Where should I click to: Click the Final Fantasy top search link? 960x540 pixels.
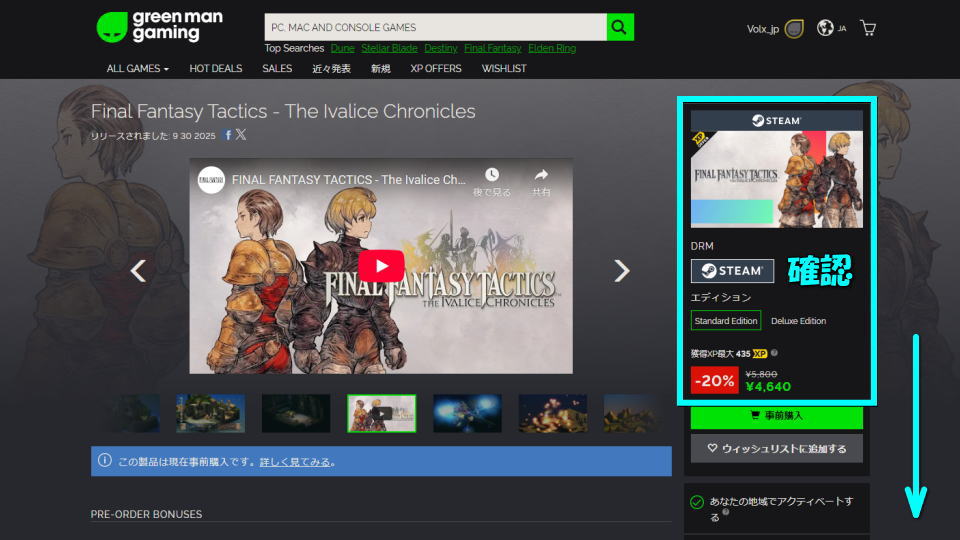tap(492, 48)
